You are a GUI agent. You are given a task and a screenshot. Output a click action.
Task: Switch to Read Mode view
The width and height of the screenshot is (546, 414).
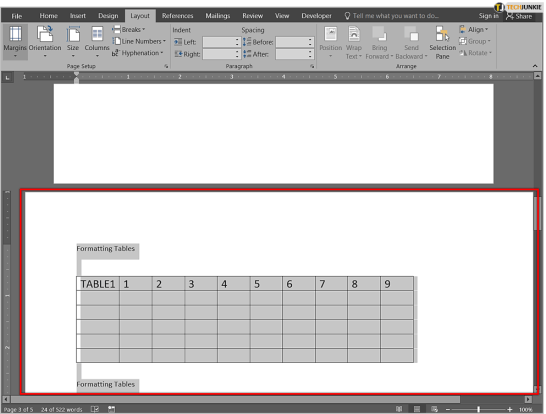399,409
